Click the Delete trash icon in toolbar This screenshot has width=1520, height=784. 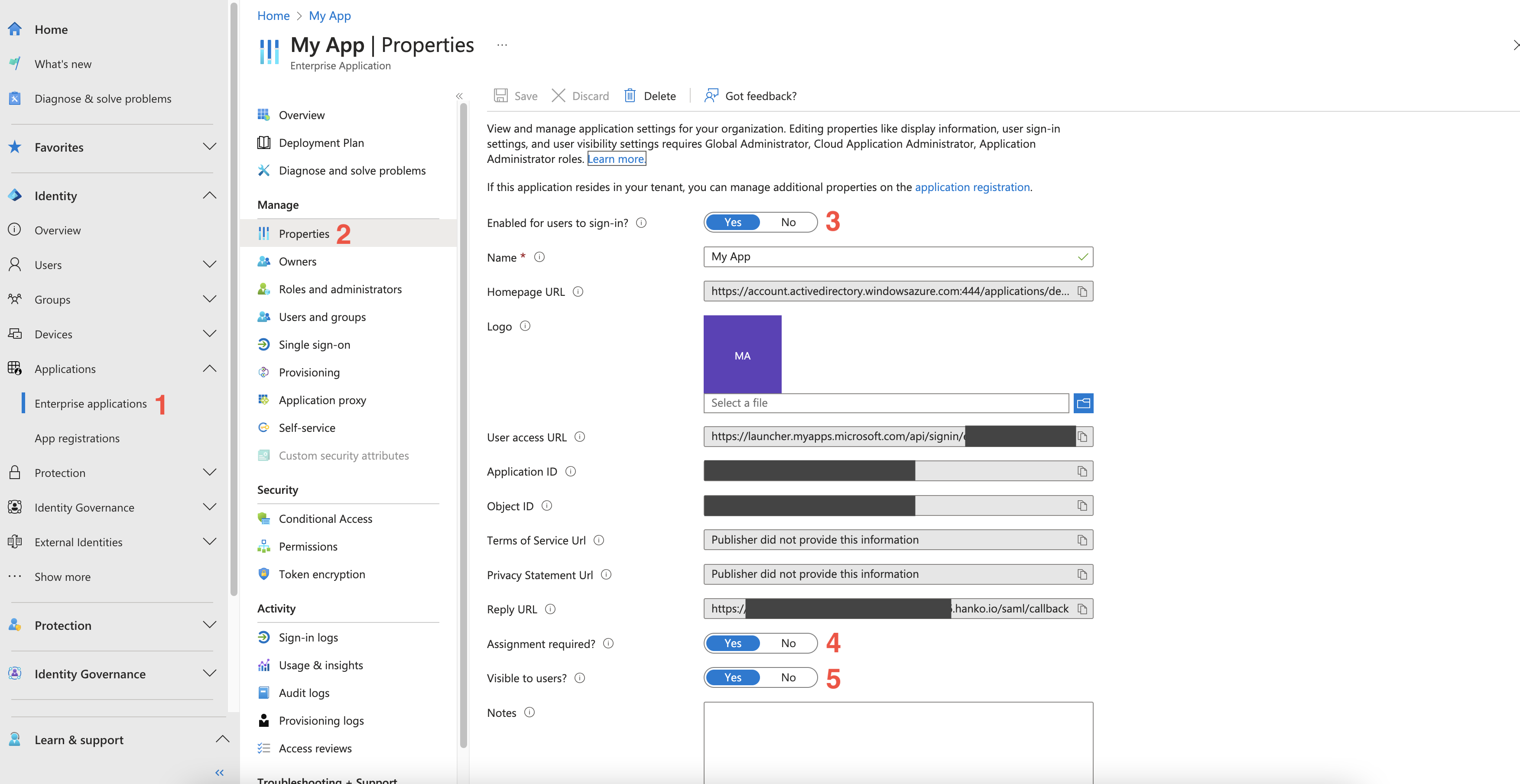tap(630, 96)
